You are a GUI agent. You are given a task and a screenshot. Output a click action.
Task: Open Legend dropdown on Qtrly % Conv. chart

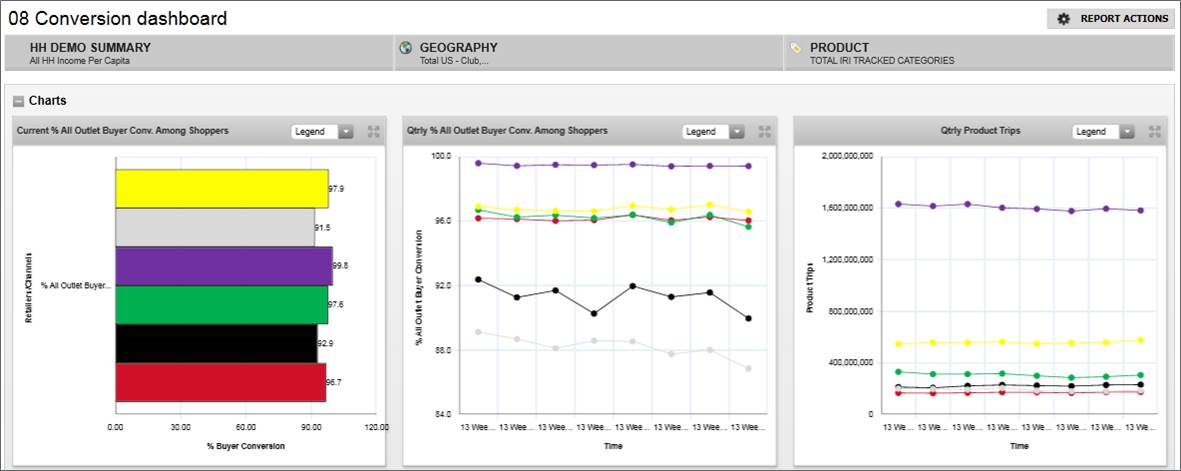point(736,131)
